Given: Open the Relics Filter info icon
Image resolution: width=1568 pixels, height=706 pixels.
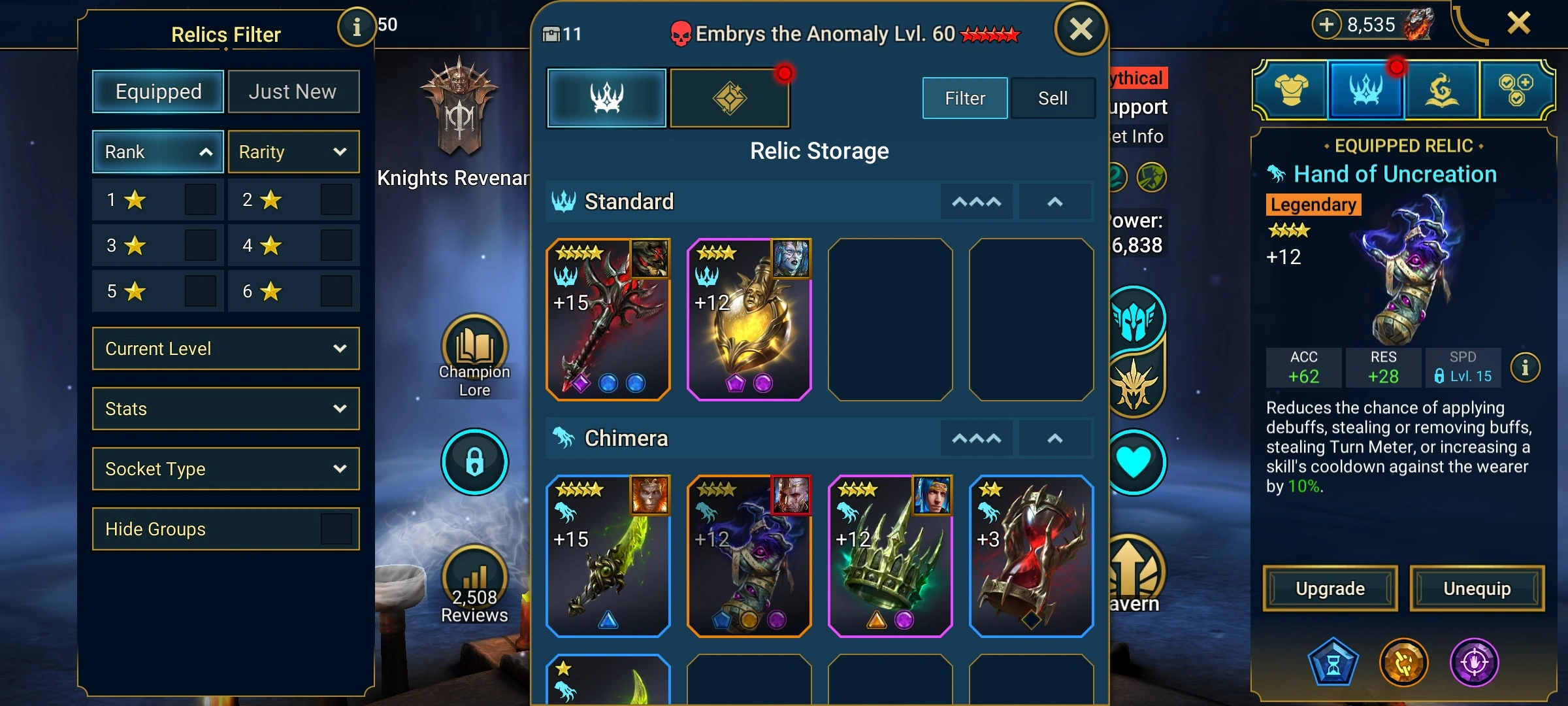Looking at the screenshot, I should [356, 27].
